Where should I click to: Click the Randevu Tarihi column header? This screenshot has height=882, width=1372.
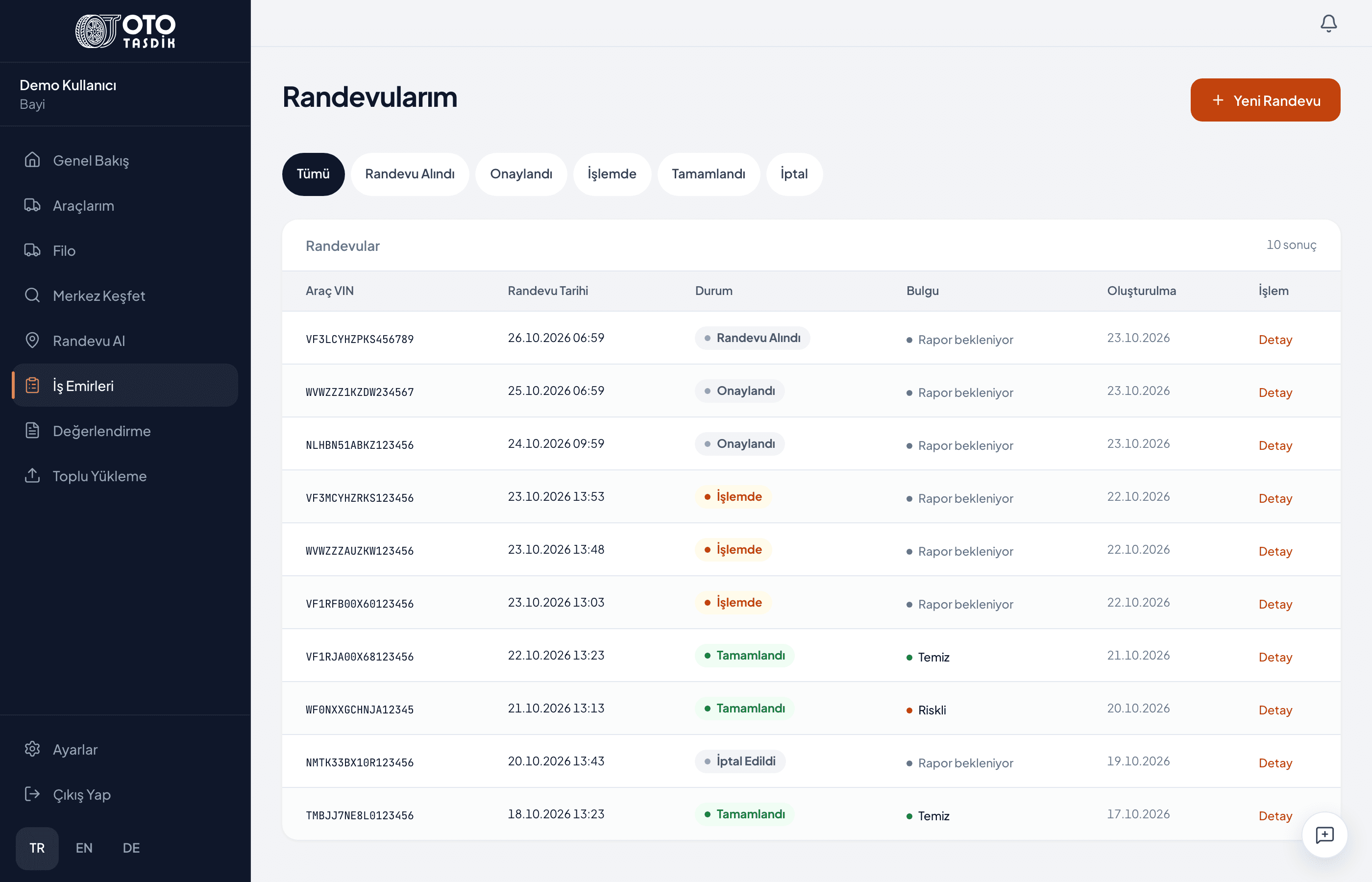pos(548,291)
